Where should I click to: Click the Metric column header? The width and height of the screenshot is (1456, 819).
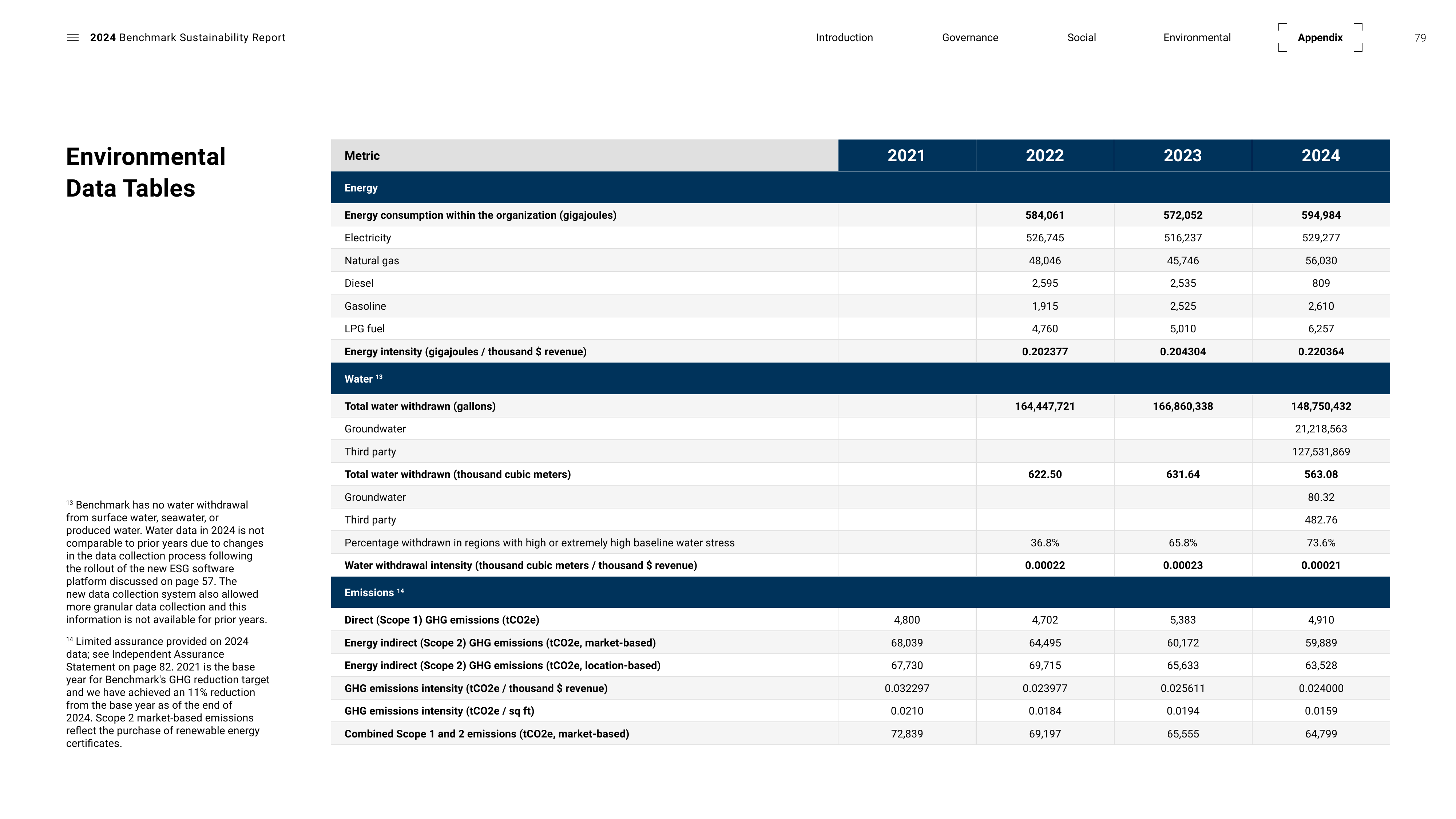click(x=584, y=155)
